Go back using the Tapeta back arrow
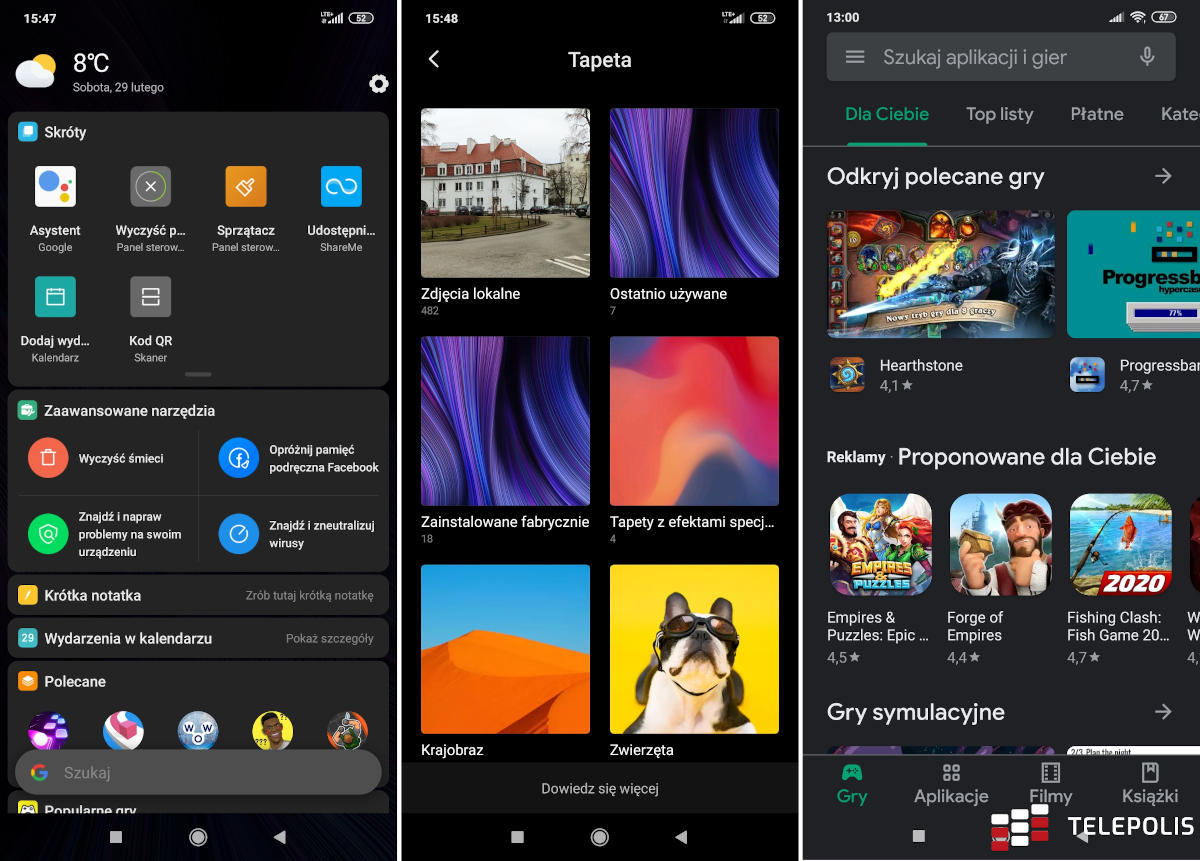This screenshot has height=861, width=1200. 434,60
